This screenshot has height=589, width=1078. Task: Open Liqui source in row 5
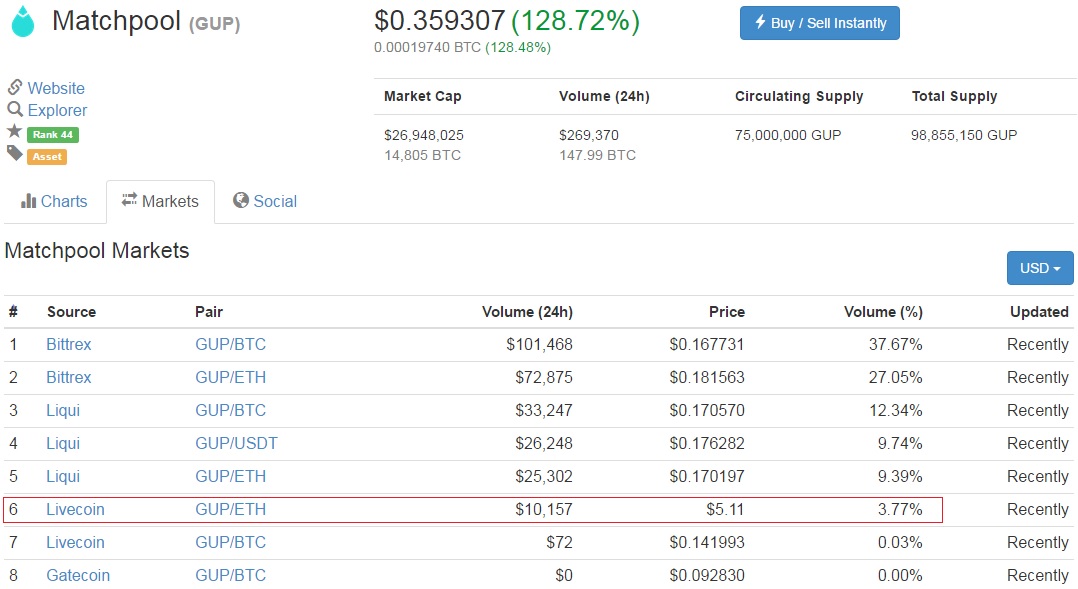point(63,476)
